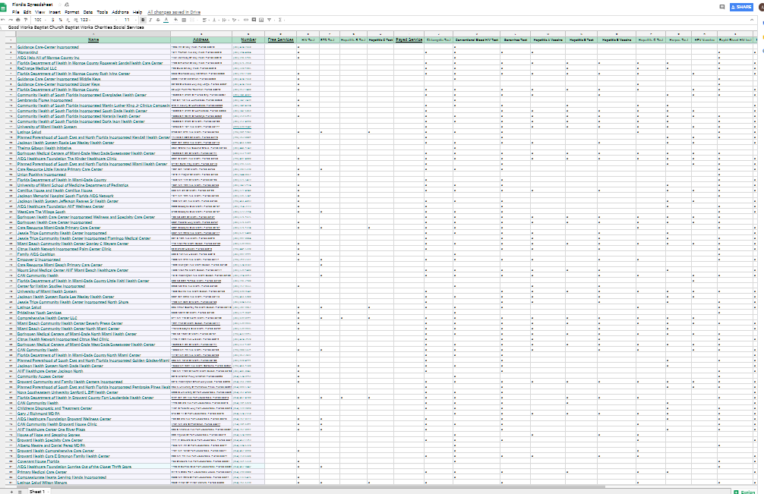
Task: Open the File menu
Action: [x=16, y=12]
